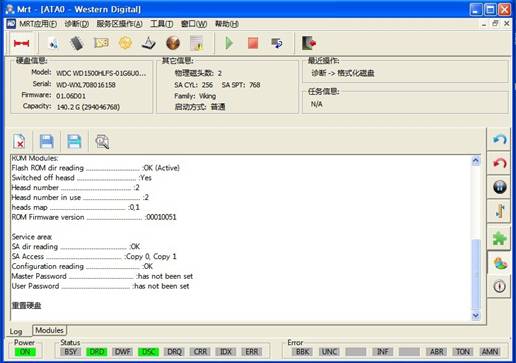Click the blue arrows transfer icon

click(277, 43)
